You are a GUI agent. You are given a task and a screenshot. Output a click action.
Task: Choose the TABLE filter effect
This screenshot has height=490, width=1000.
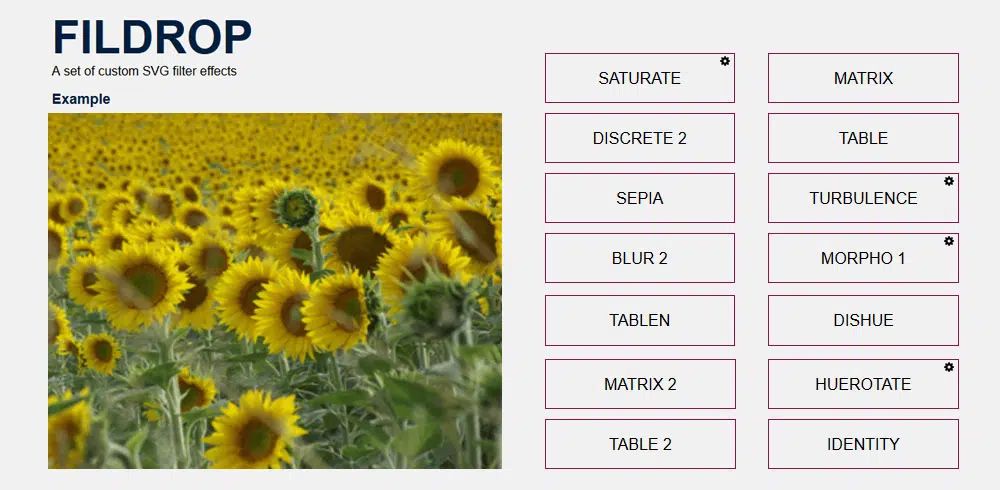click(863, 138)
